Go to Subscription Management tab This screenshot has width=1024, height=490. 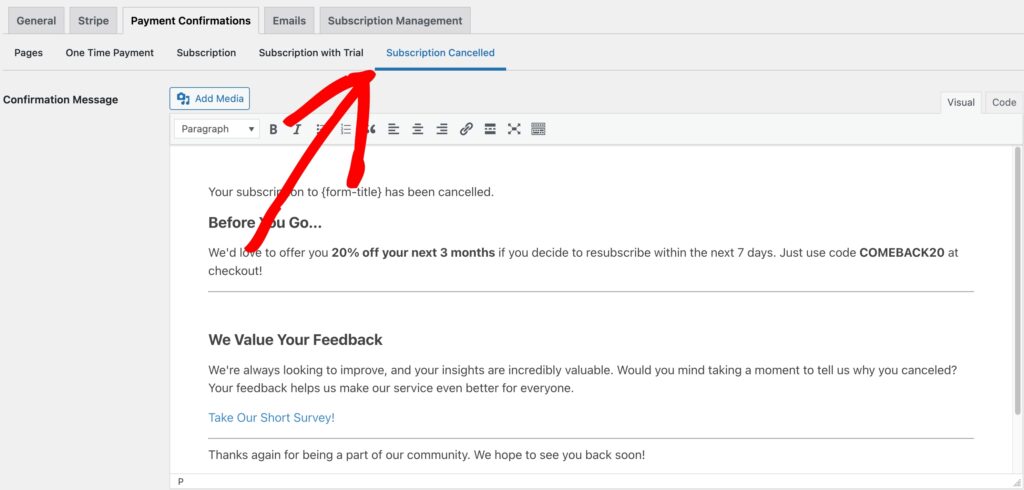coord(395,20)
